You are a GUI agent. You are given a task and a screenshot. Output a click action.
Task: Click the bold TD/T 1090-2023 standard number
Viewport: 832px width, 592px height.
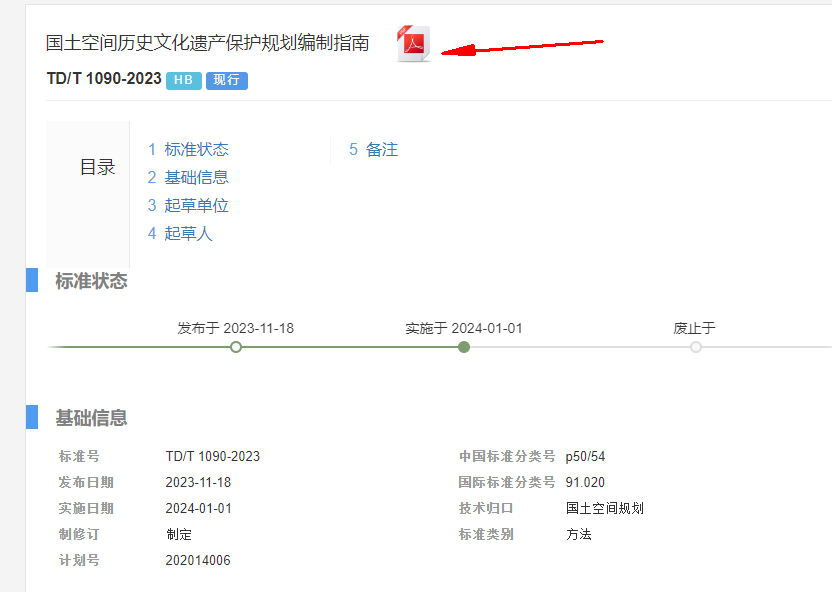pos(104,79)
